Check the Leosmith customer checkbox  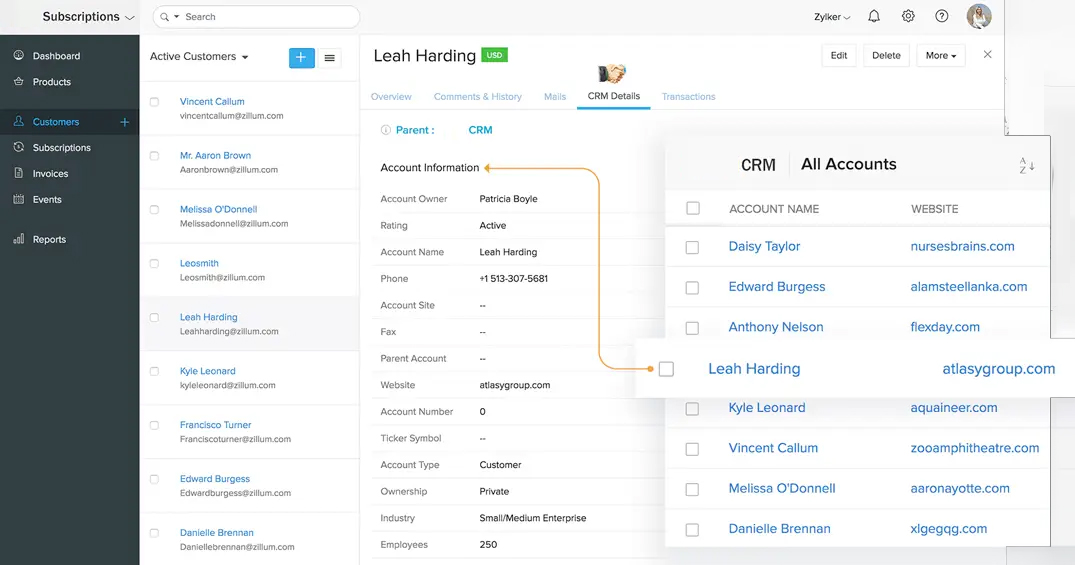(154, 263)
